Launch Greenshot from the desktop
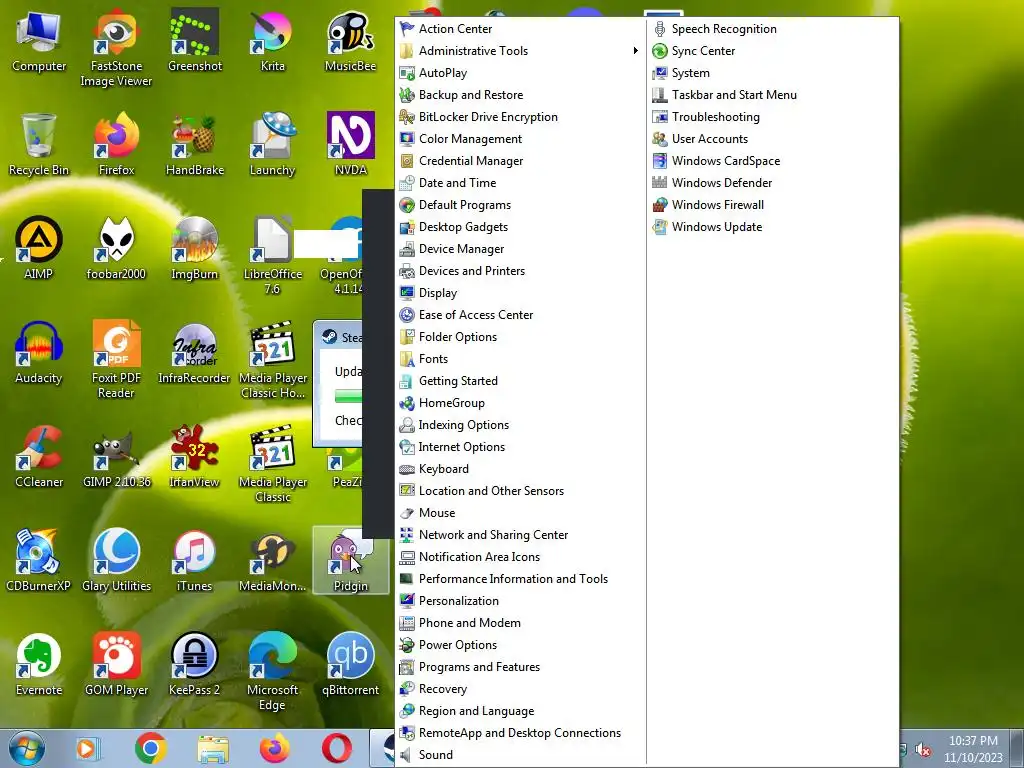Viewport: 1024px width, 768px height. [x=195, y=41]
